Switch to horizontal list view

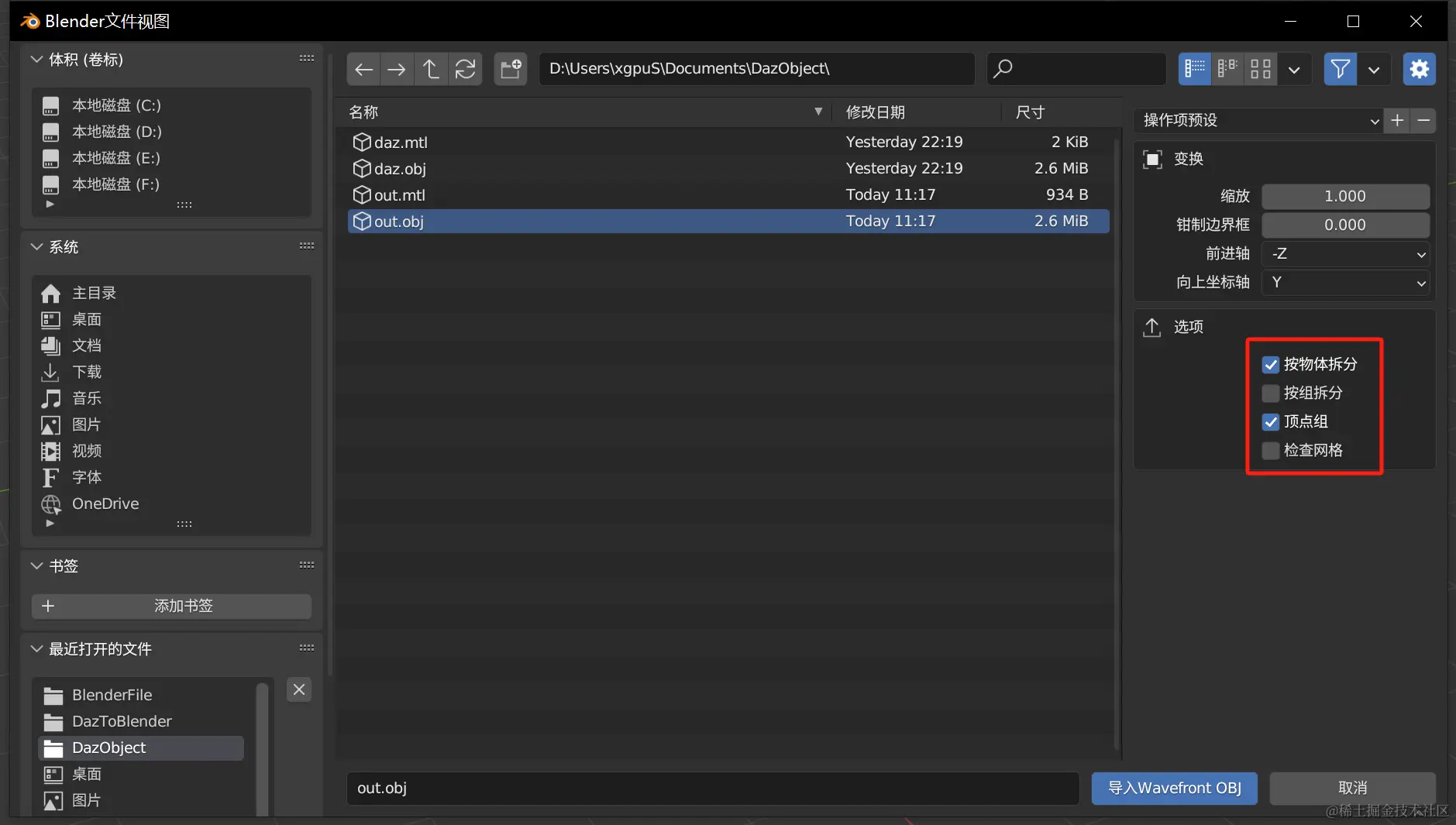point(1227,69)
